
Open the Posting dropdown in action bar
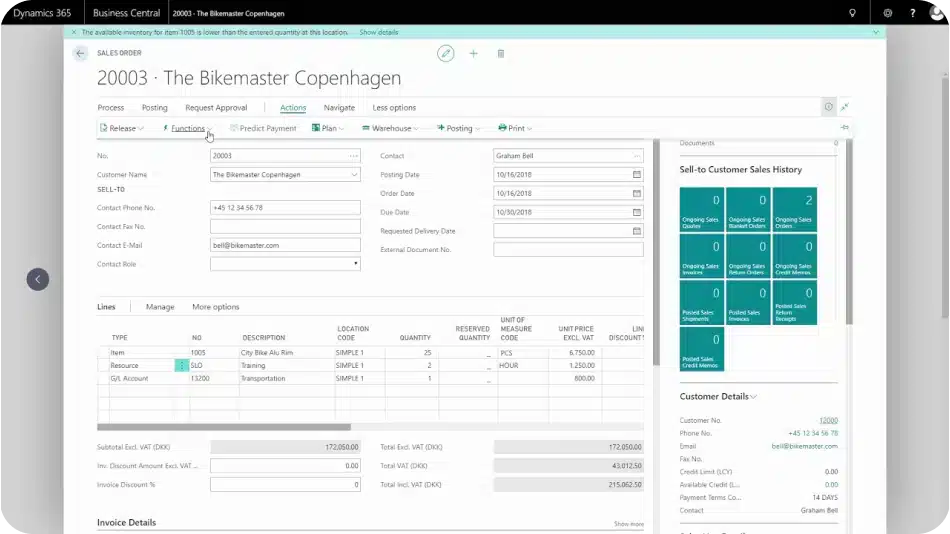(x=459, y=128)
